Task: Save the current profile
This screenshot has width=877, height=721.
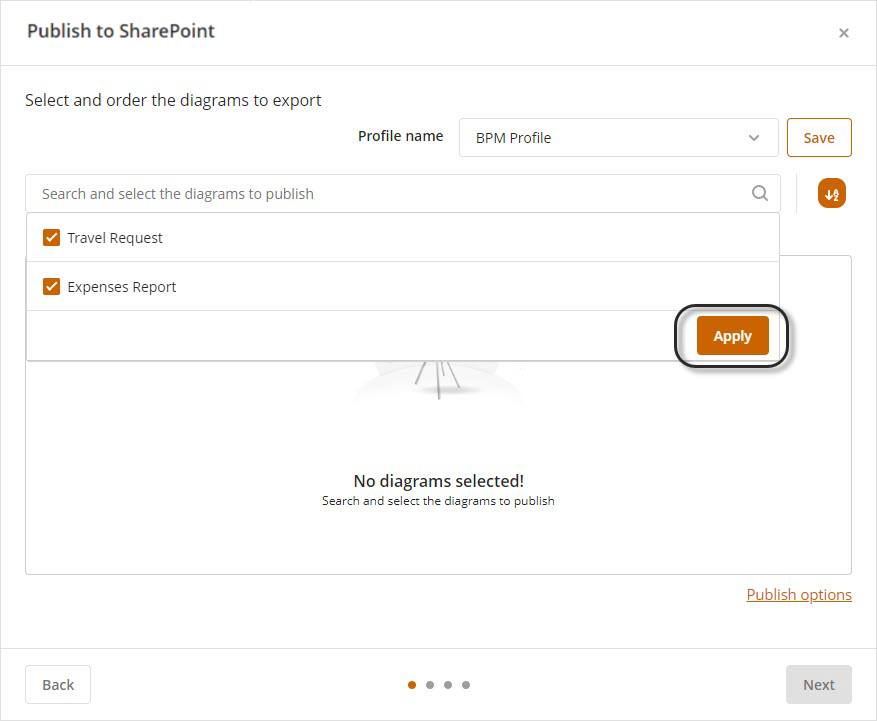Action: click(818, 138)
